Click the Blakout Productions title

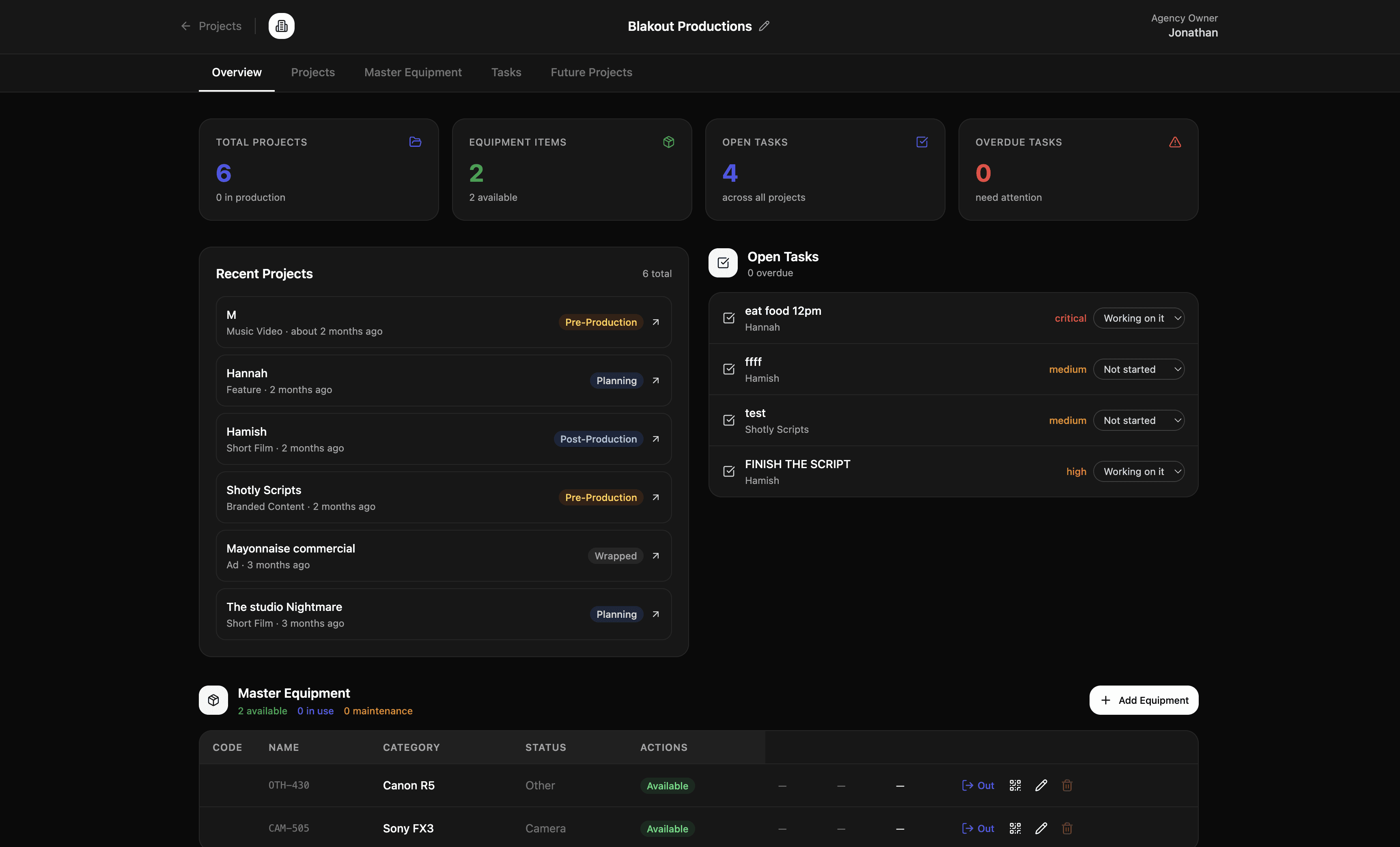point(689,26)
